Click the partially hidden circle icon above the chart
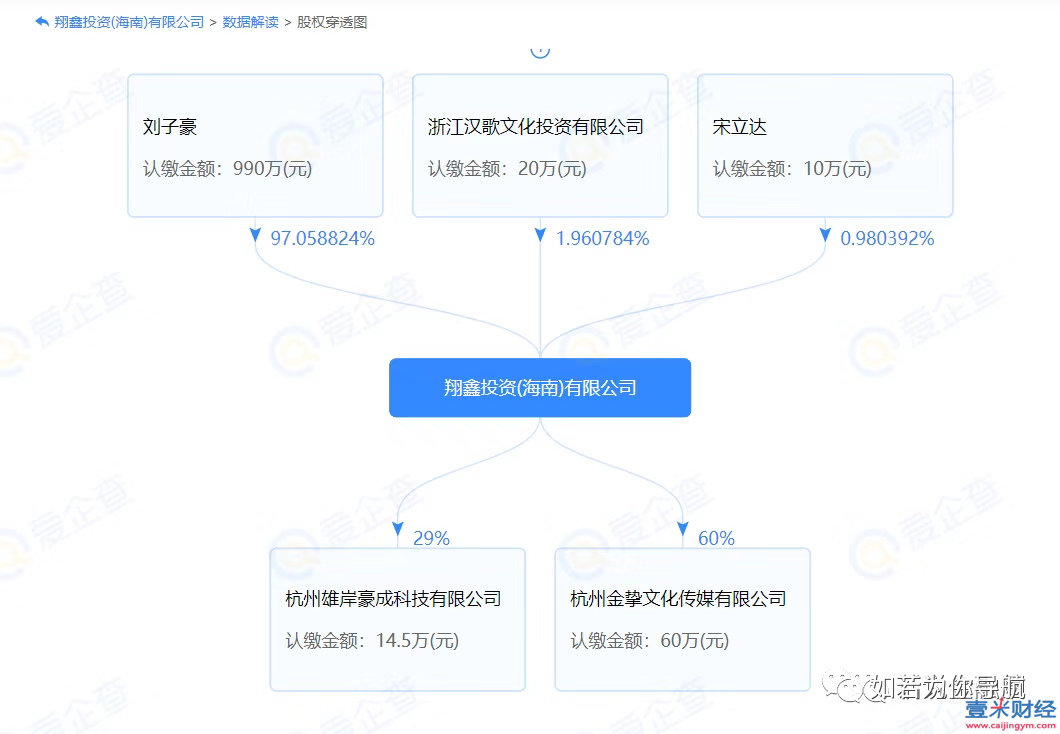1060x734 pixels. tap(539, 51)
